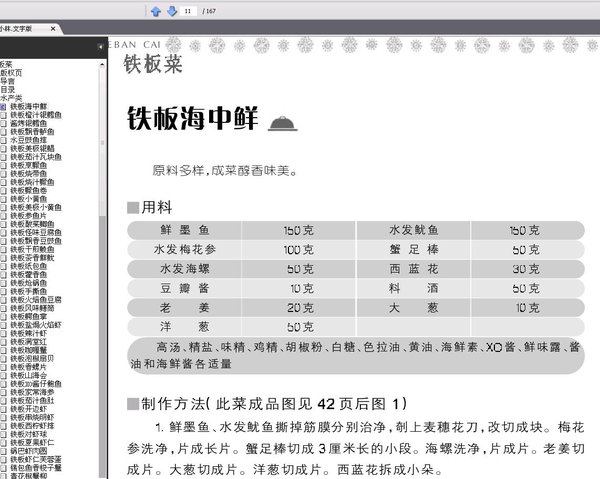Jump to the 铁板参鱼片 bookmark
Viewport: 600px width, 479px height.
[x=28, y=216]
